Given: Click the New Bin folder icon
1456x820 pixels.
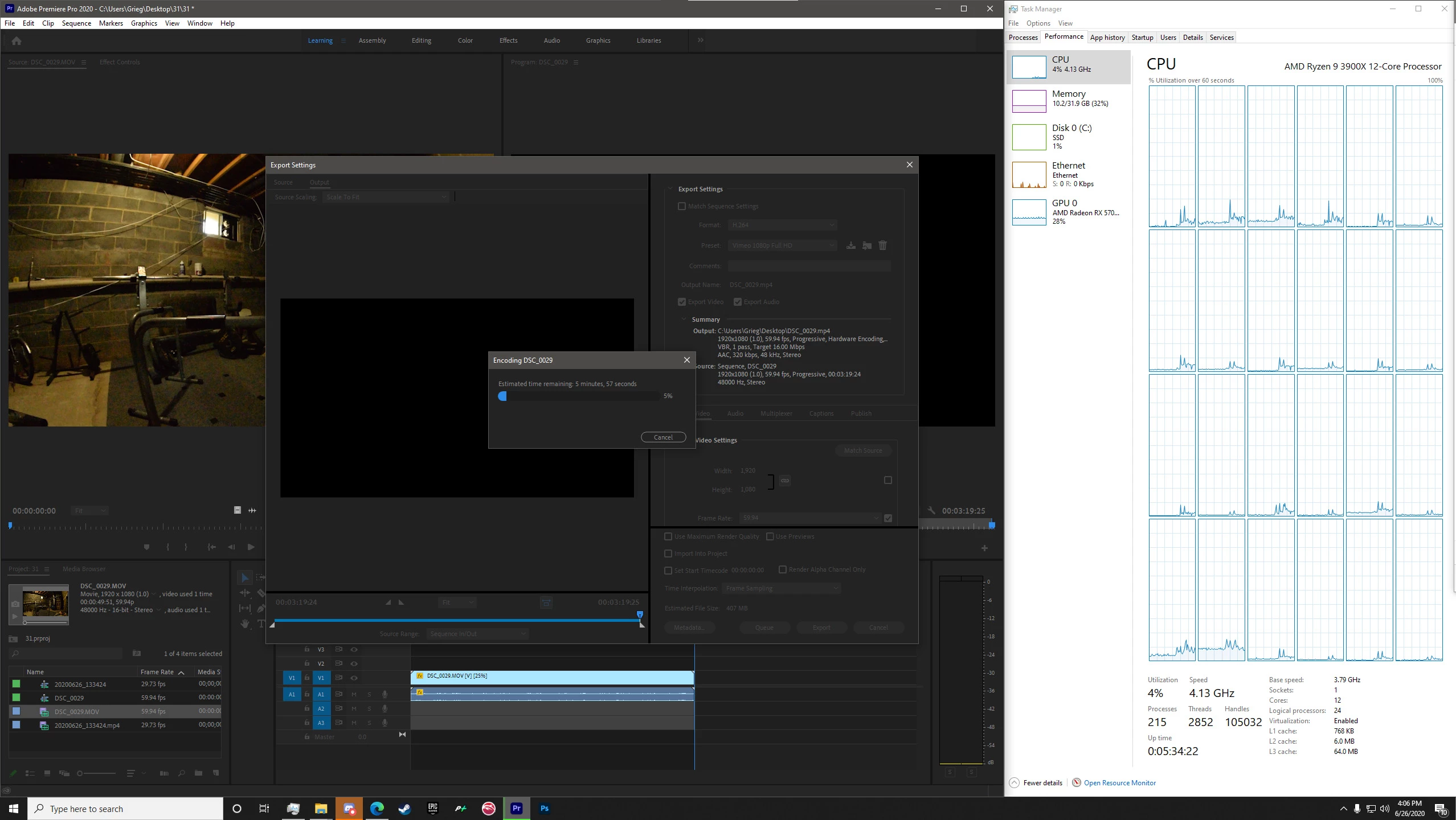Looking at the screenshot, I should pyautogui.click(x=198, y=773).
